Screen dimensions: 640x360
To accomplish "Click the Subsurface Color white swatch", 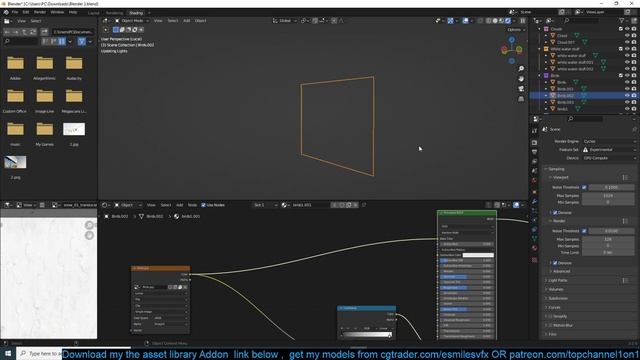I will coord(478,255).
